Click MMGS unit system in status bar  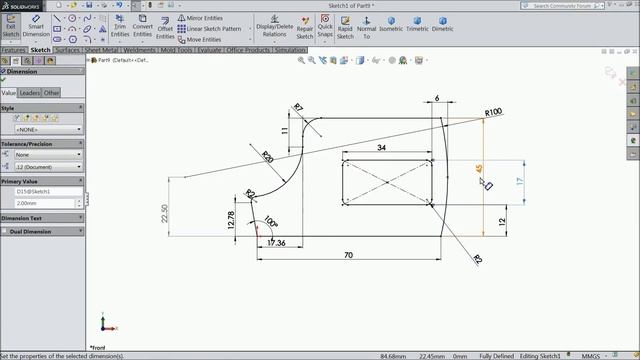coord(591,356)
